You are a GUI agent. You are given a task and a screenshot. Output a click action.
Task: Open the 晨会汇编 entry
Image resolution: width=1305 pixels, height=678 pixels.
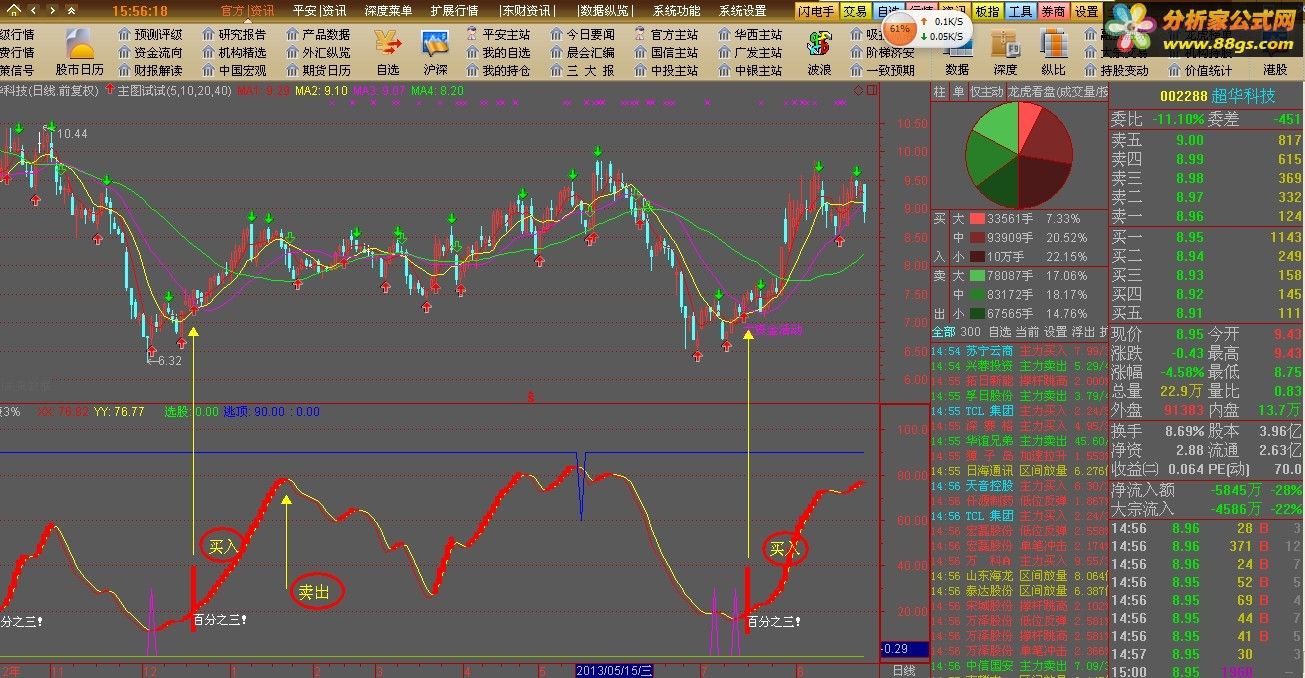582,52
